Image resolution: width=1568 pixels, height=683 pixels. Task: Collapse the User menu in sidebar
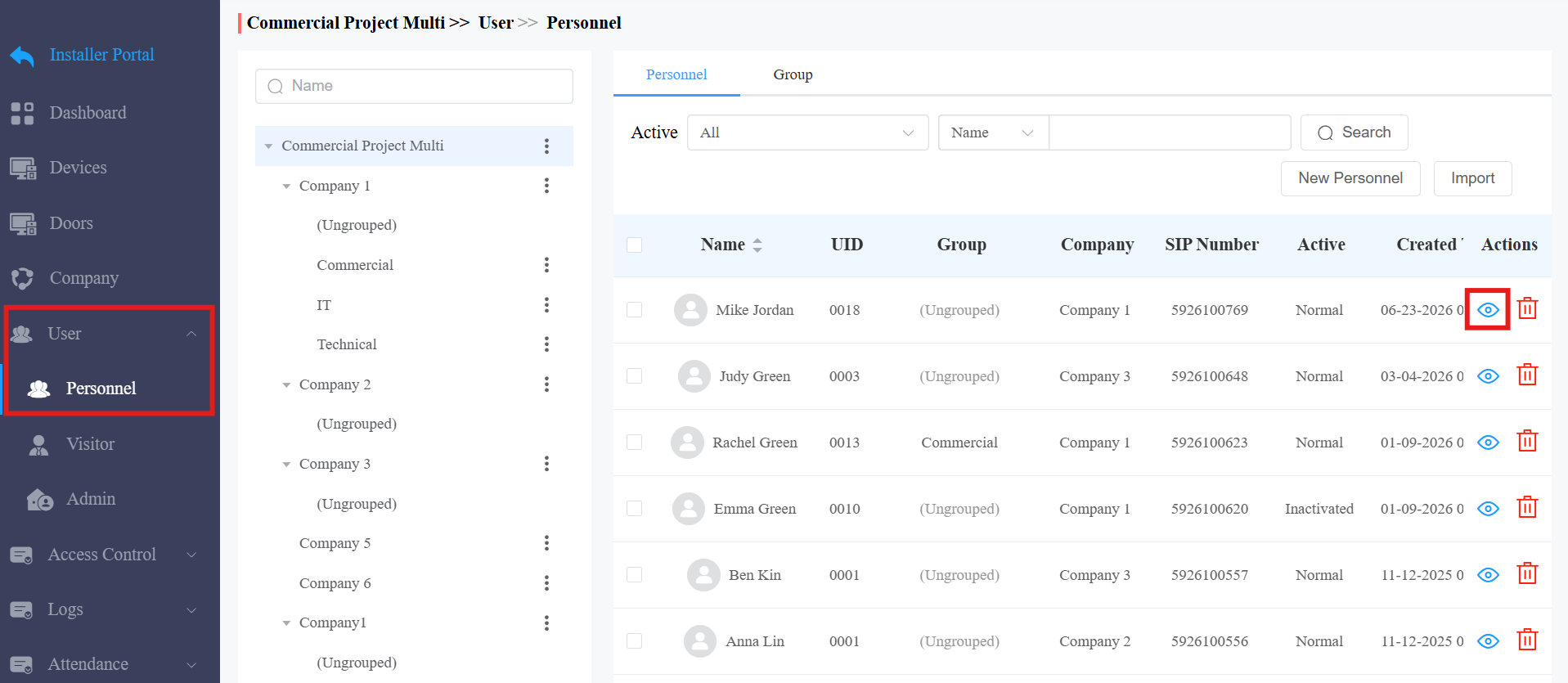(x=191, y=334)
